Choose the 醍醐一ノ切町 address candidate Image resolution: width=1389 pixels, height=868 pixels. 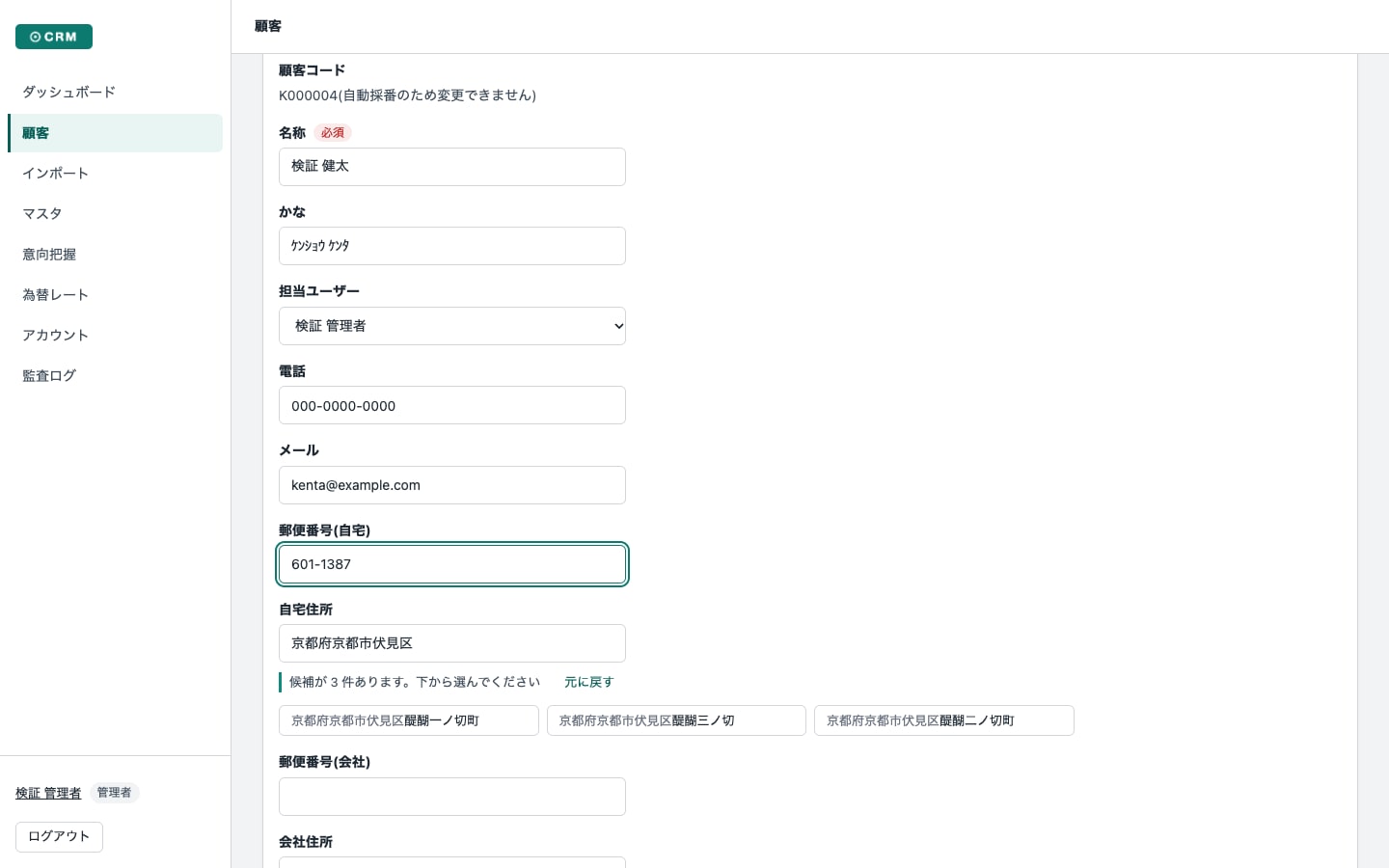(x=409, y=720)
